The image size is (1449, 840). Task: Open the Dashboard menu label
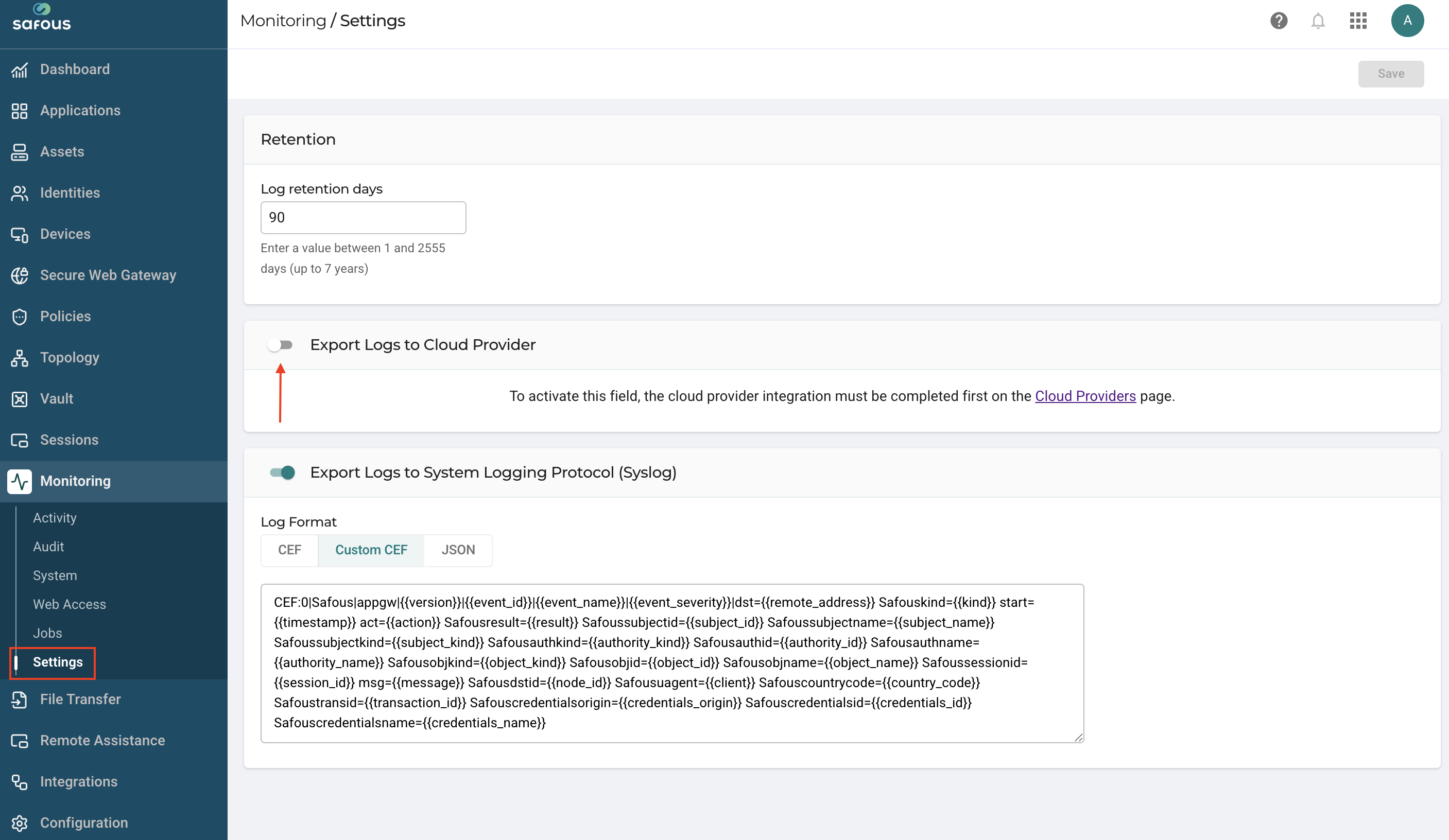coord(75,69)
